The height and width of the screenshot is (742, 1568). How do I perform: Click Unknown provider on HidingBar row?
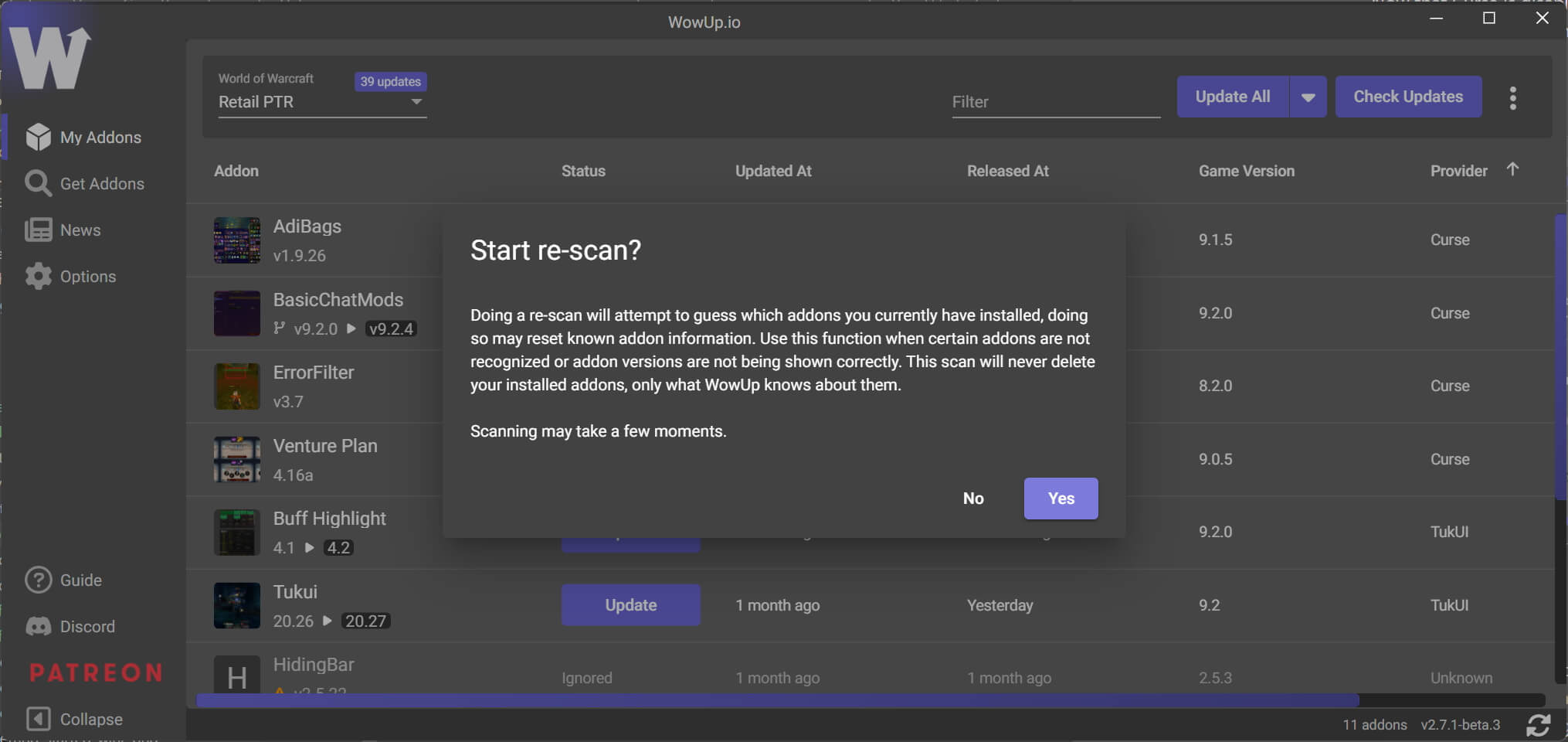(x=1461, y=678)
